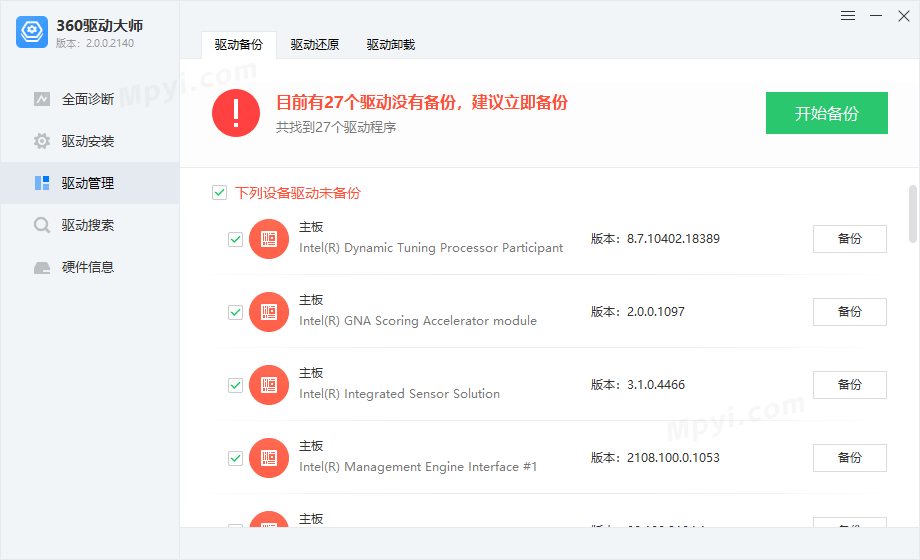920x560 pixels.
Task: Click the 驱动安装 gear icon in sidebar
Action: point(42,141)
